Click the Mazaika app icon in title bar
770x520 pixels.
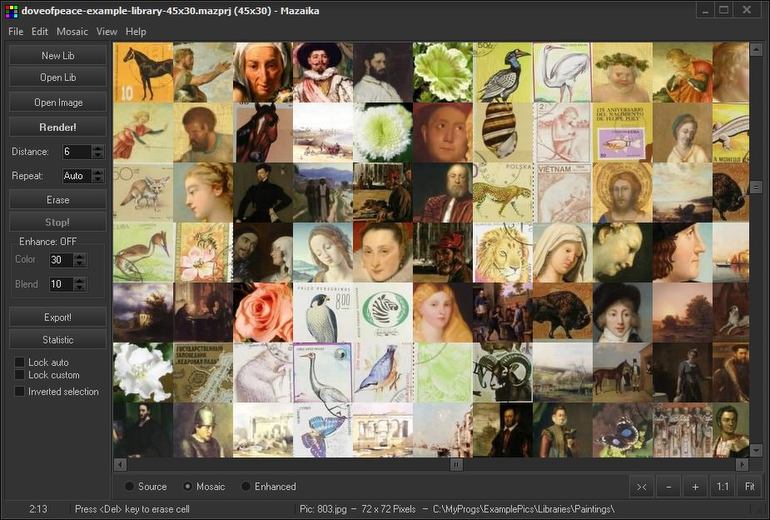(11, 11)
